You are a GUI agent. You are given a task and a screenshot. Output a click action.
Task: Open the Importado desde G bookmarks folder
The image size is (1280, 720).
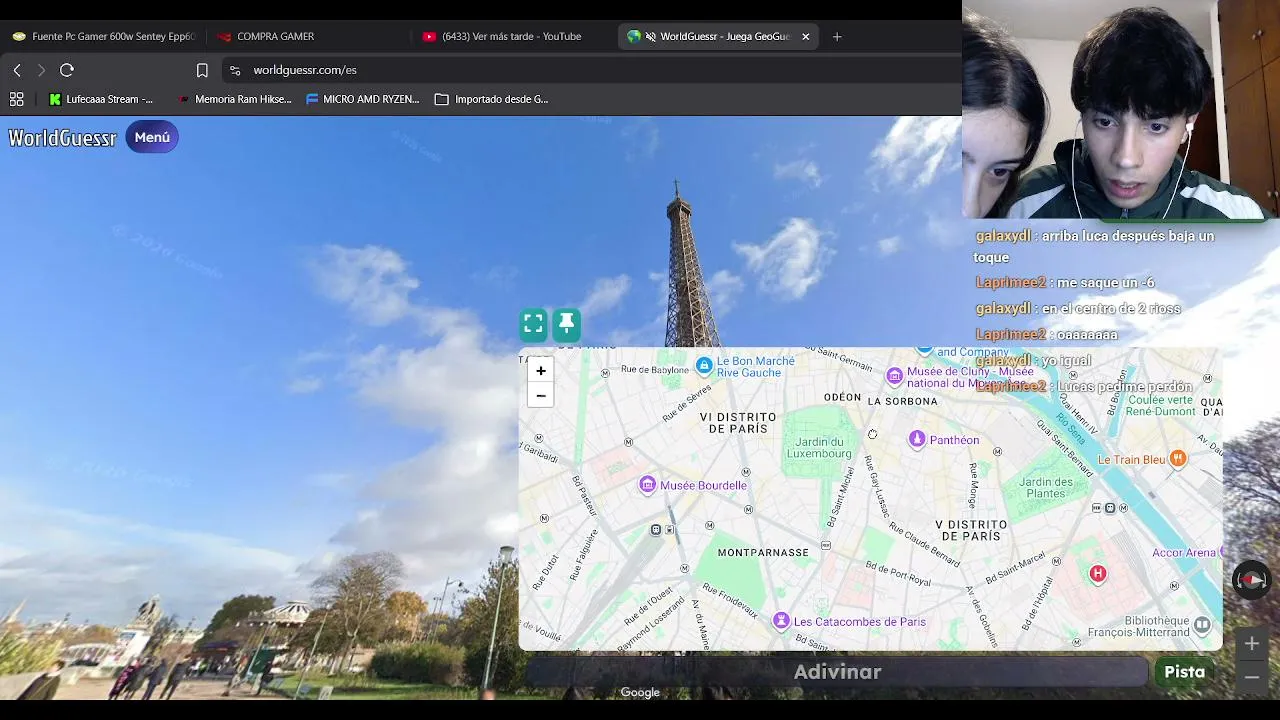point(492,99)
